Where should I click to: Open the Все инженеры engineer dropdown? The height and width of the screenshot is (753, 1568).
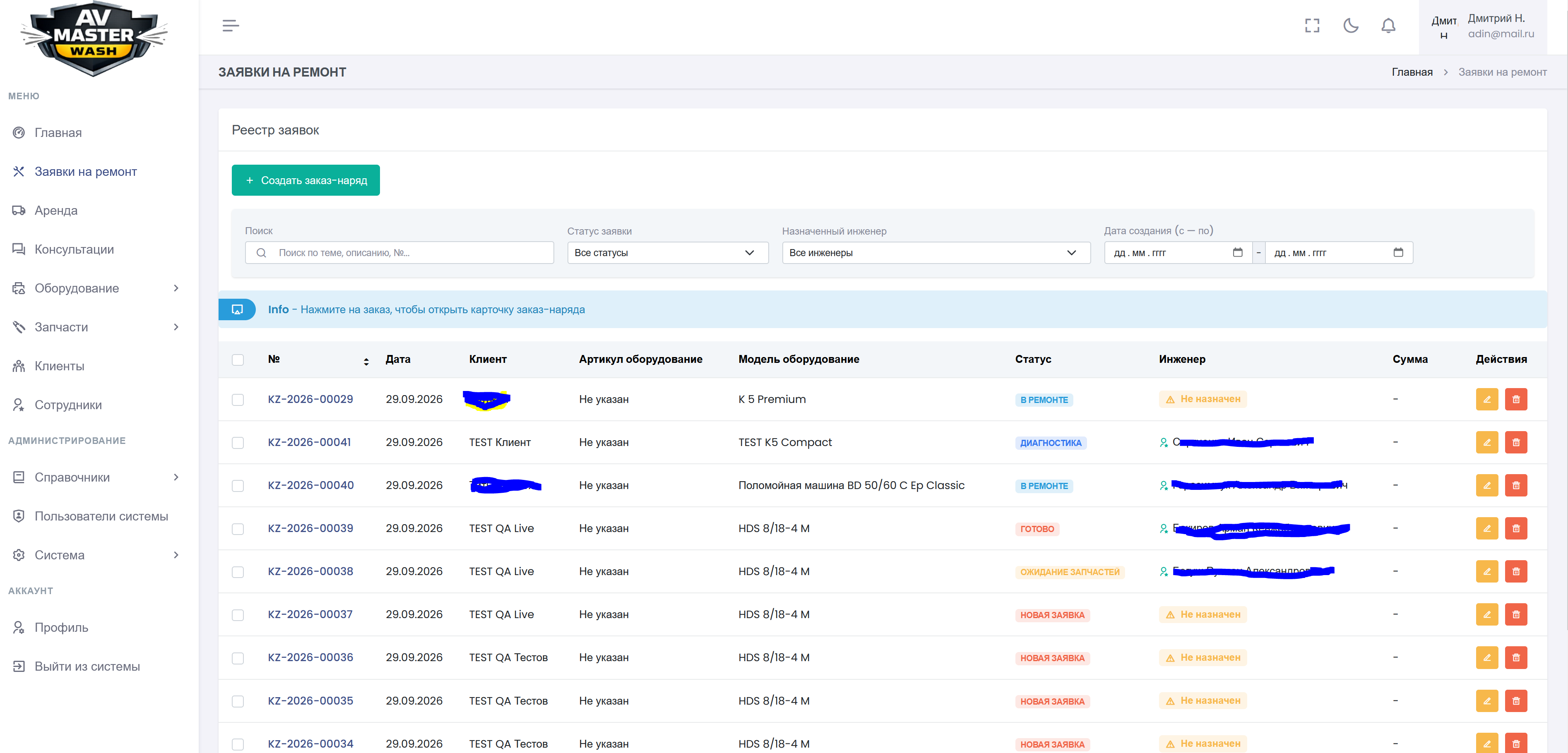[x=936, y=252]
